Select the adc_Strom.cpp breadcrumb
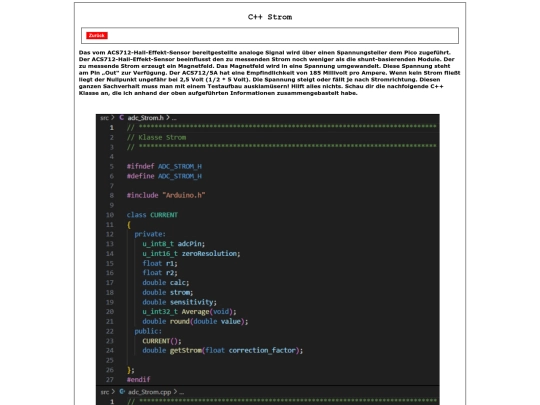540x405 pixels. [149, 392]
